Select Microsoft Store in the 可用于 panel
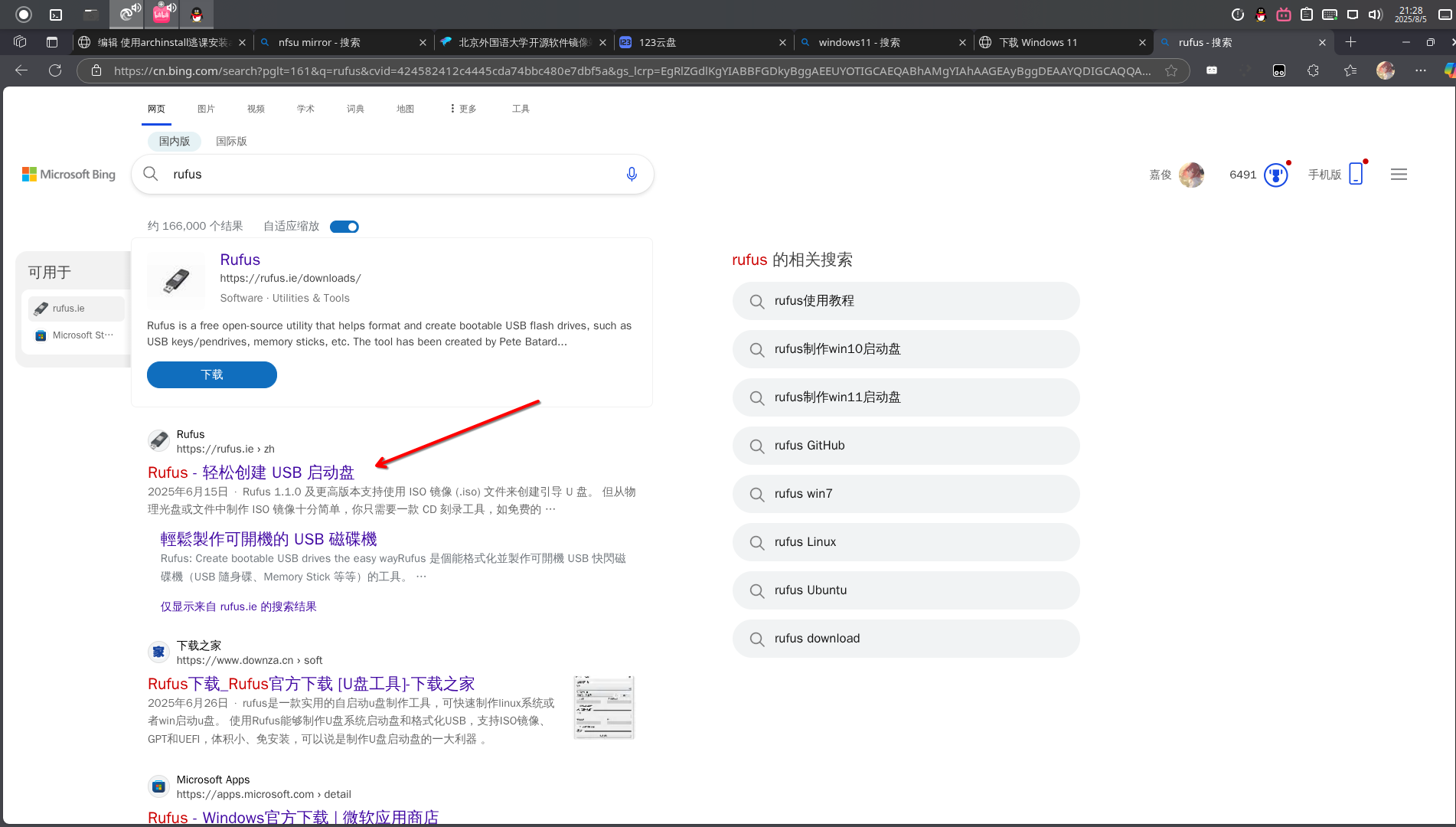1456x827 pixels. point(77,335)
